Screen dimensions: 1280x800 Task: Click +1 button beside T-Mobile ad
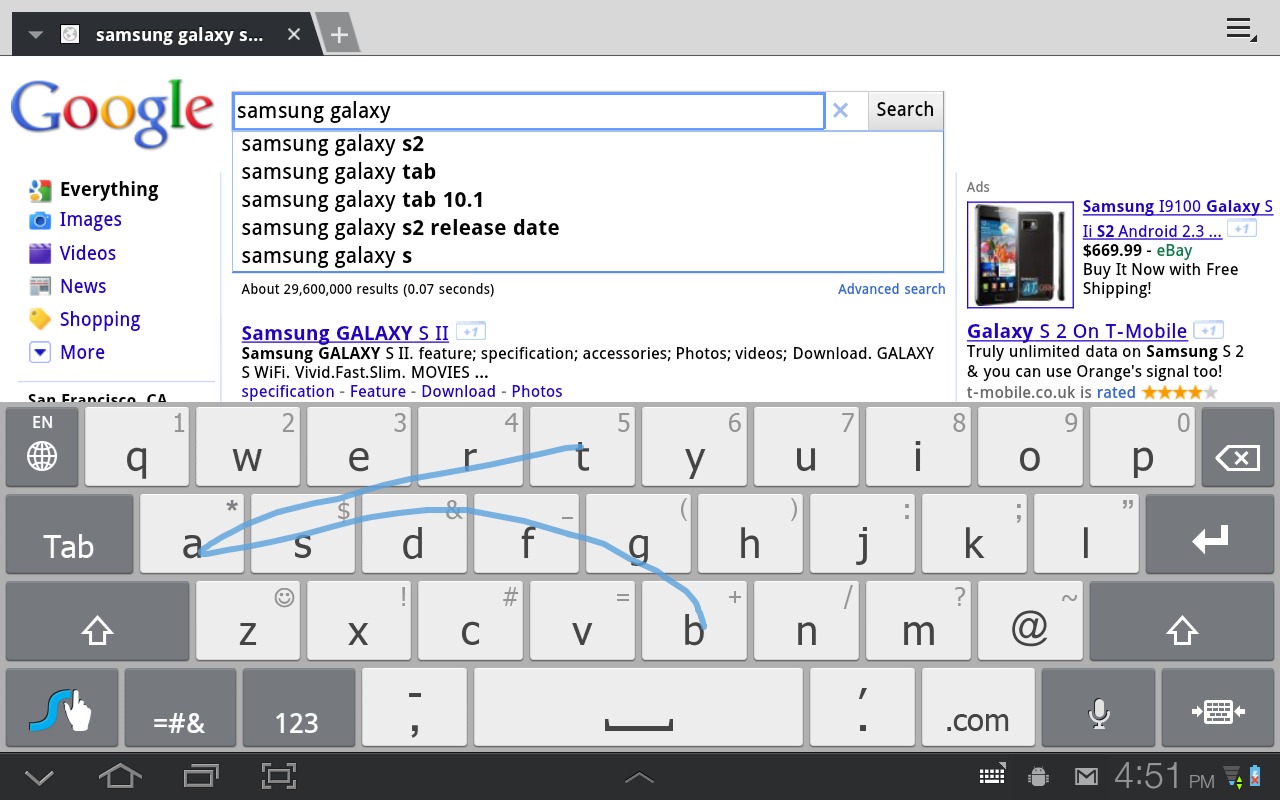click(x=1209, y=330)
